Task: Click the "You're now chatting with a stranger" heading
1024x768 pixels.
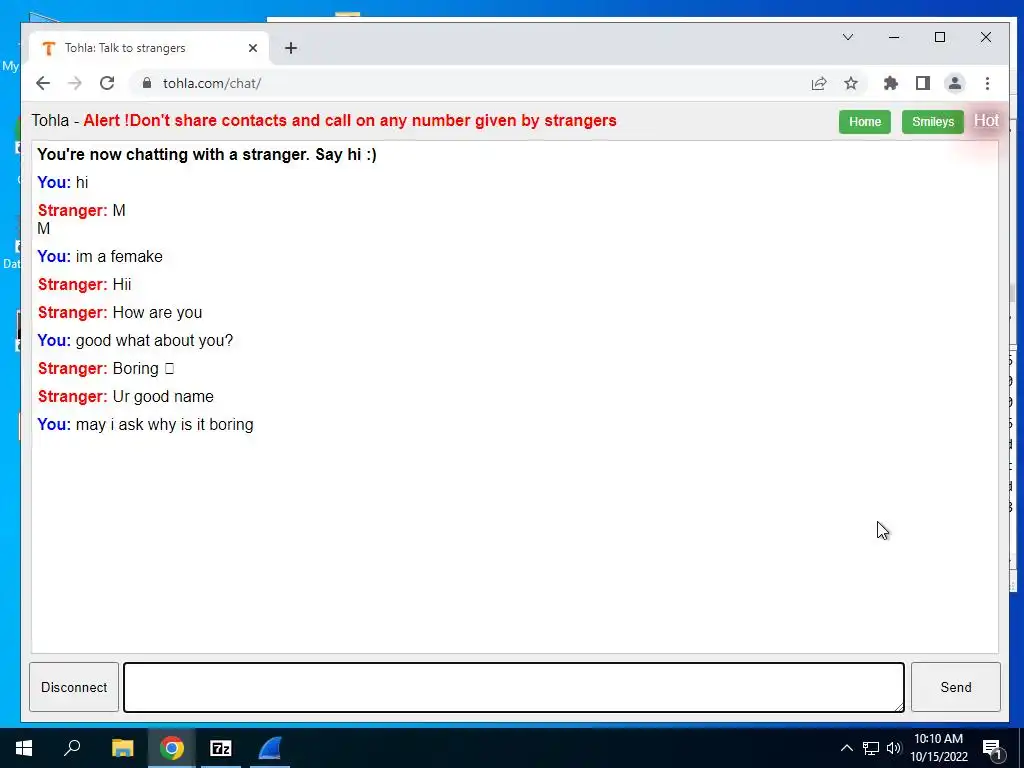Action: tap(207, 154)
